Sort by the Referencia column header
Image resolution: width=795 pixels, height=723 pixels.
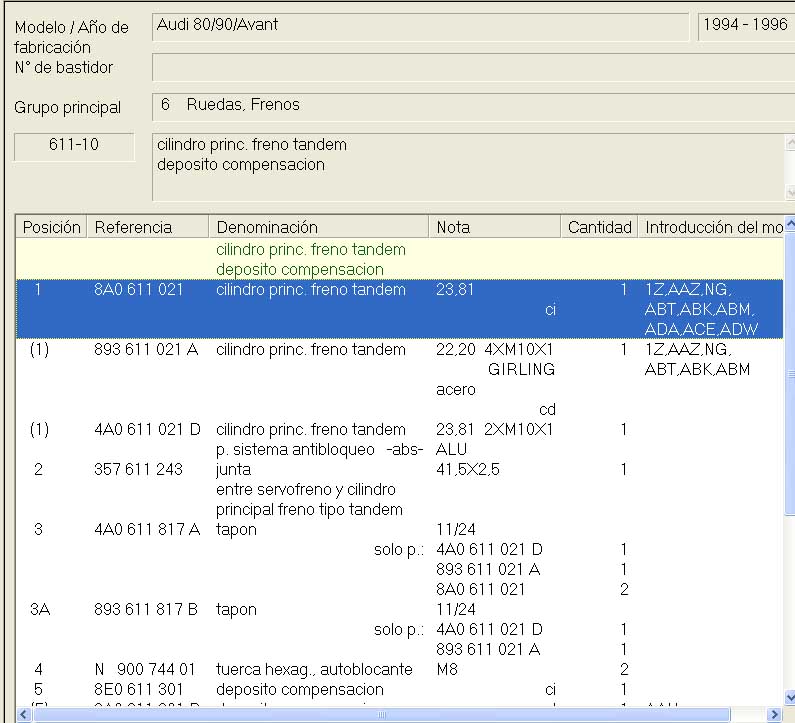[148, 227]
